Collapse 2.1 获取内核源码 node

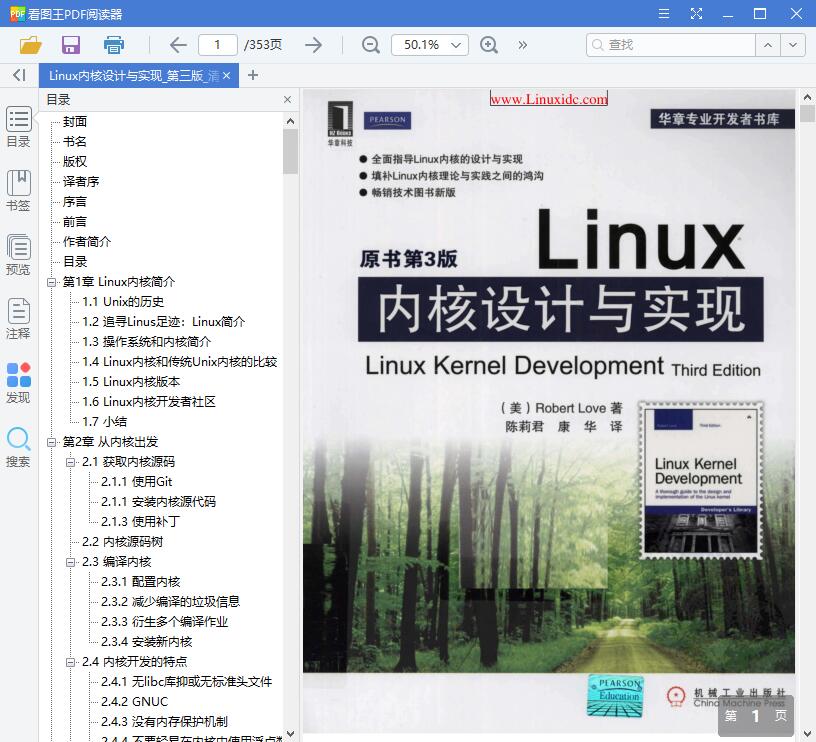pyautogui.click(x=70, y=462)
